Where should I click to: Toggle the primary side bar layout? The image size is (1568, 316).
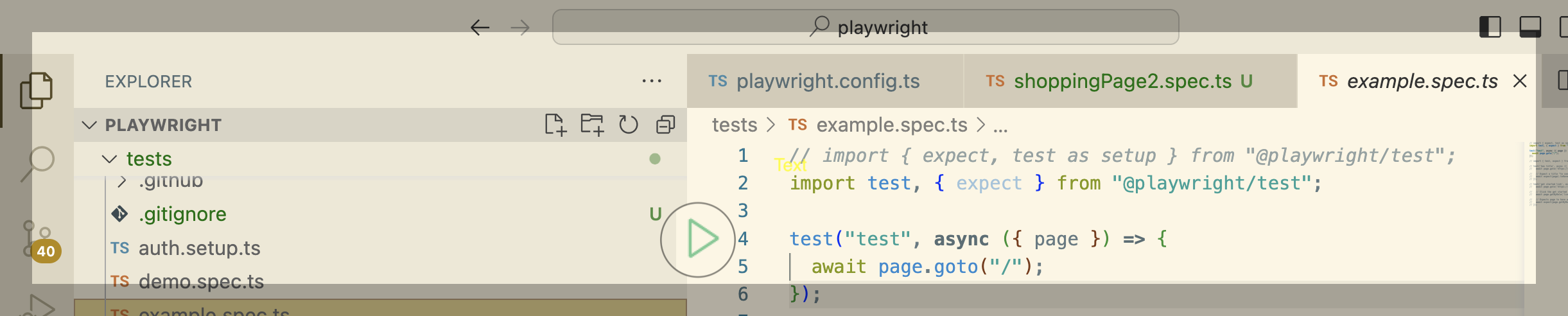[1490, 28]
